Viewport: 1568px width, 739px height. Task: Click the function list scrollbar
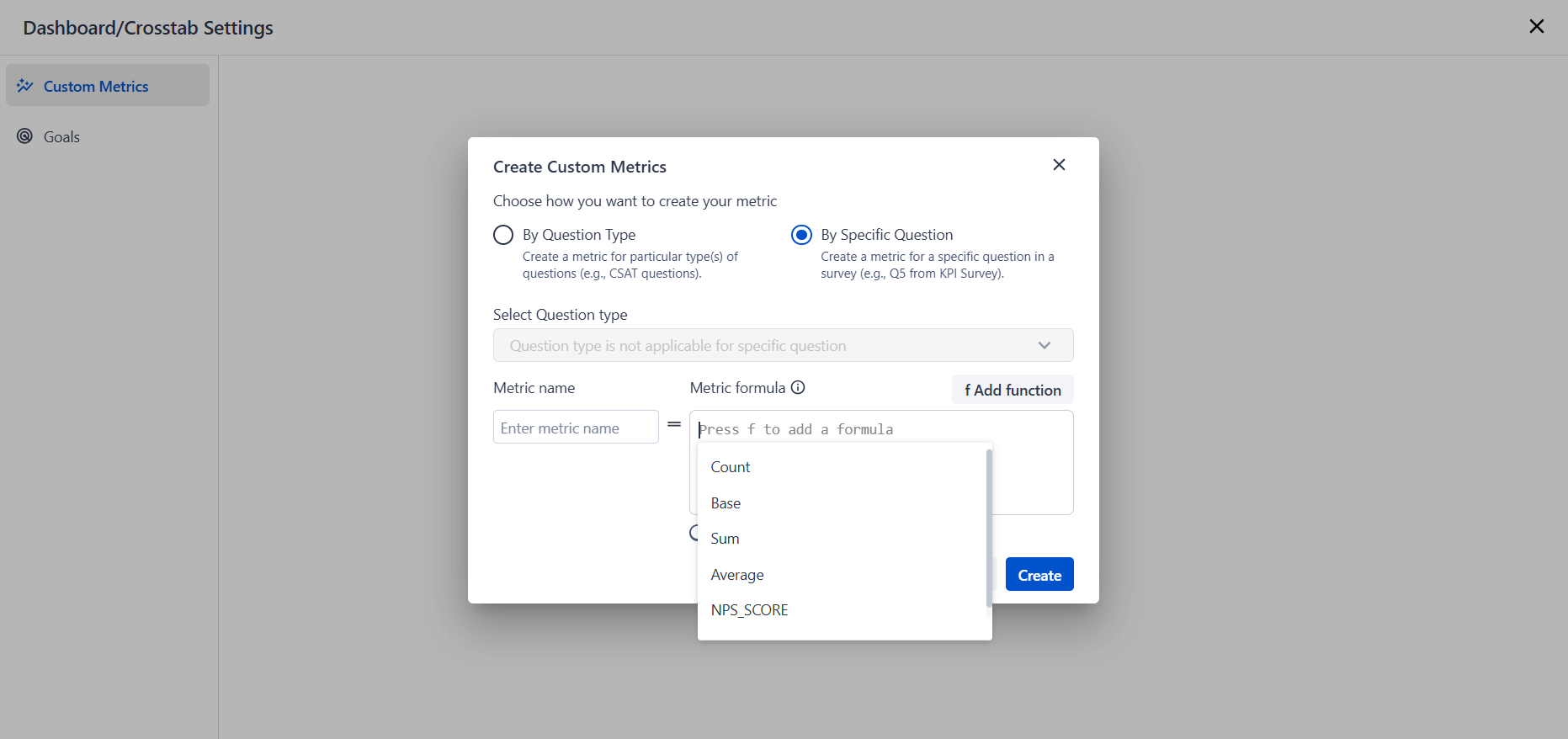click(x=989, y=528)
